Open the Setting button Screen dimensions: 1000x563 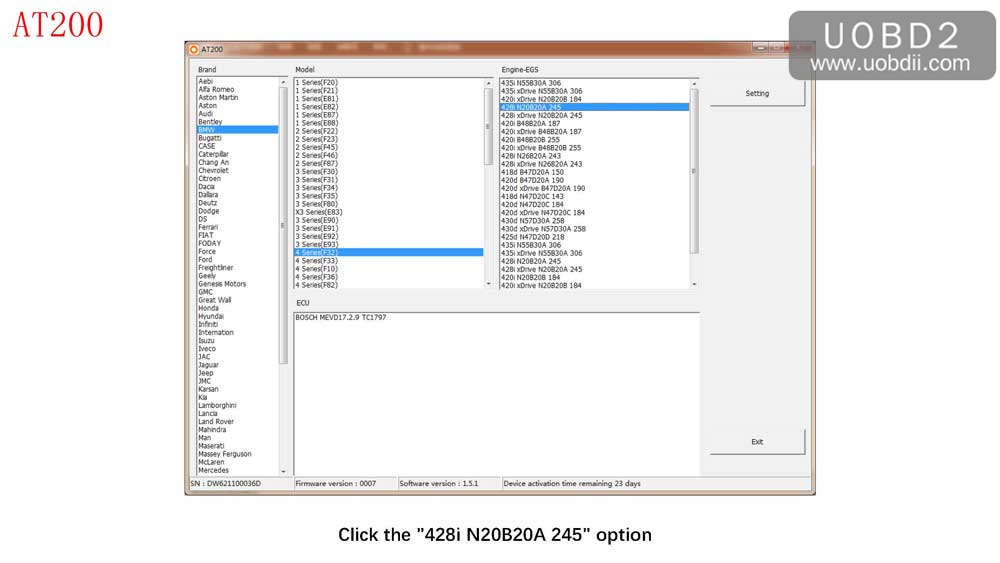click(x=757, y=93)
